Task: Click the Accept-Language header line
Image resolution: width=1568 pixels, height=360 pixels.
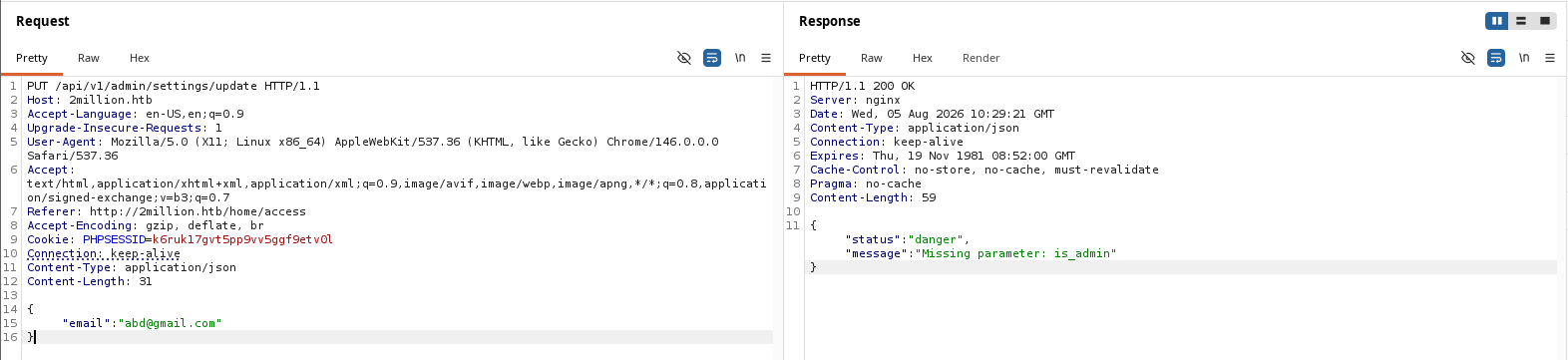Action: [x=136, y=114]
